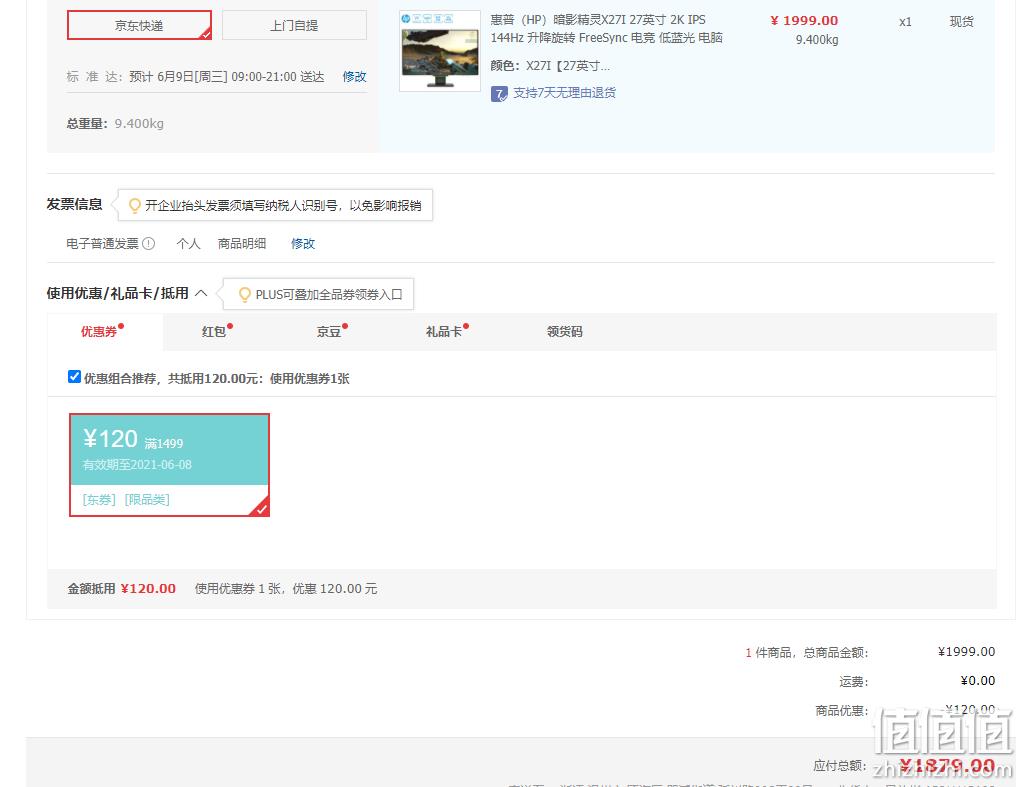Click the info icon beside 电子普通发票
The height and width of the screenshot is (787, 1022).
(149, 244)
